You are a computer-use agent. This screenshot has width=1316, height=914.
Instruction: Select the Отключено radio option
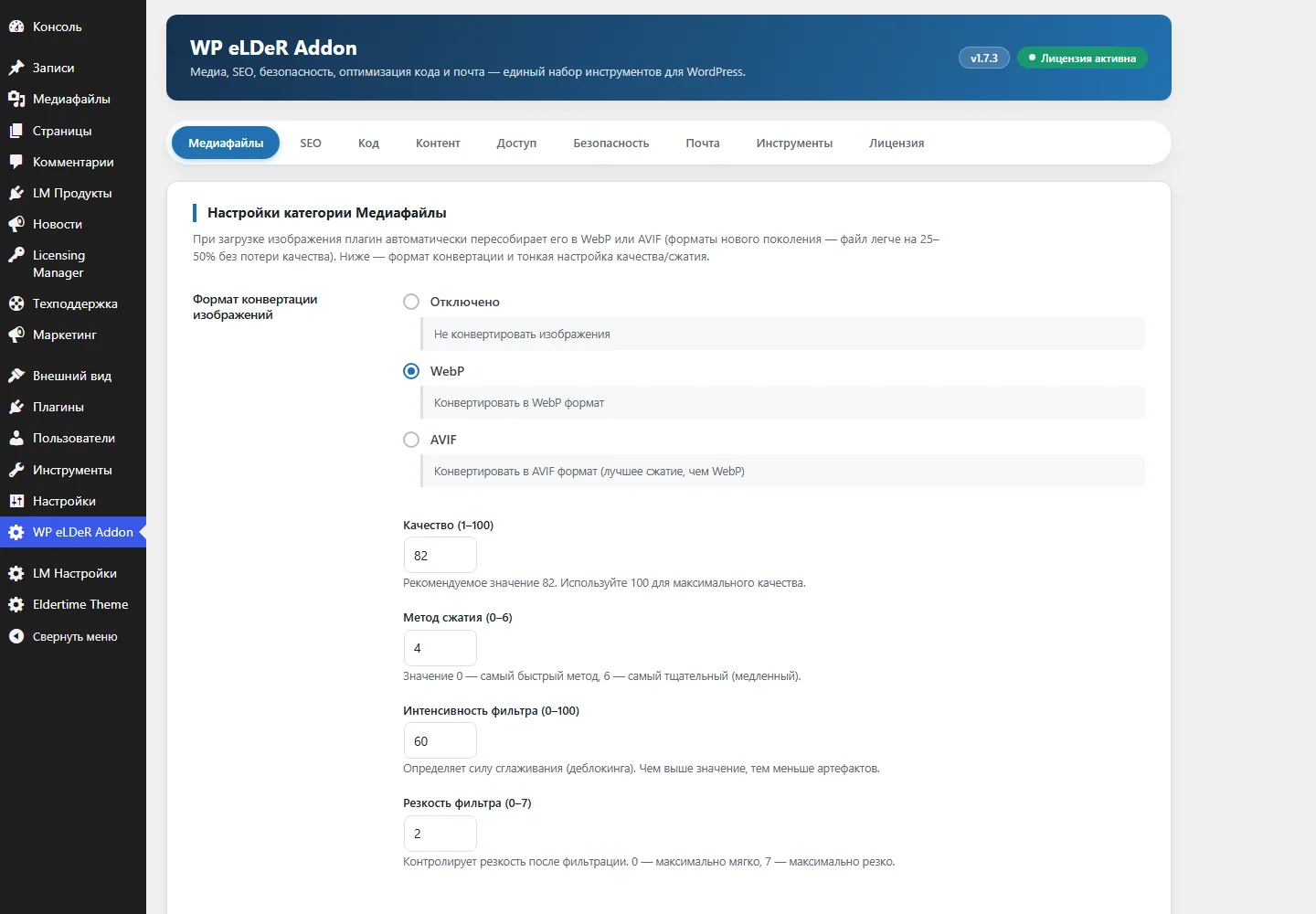tap(411, 302)
